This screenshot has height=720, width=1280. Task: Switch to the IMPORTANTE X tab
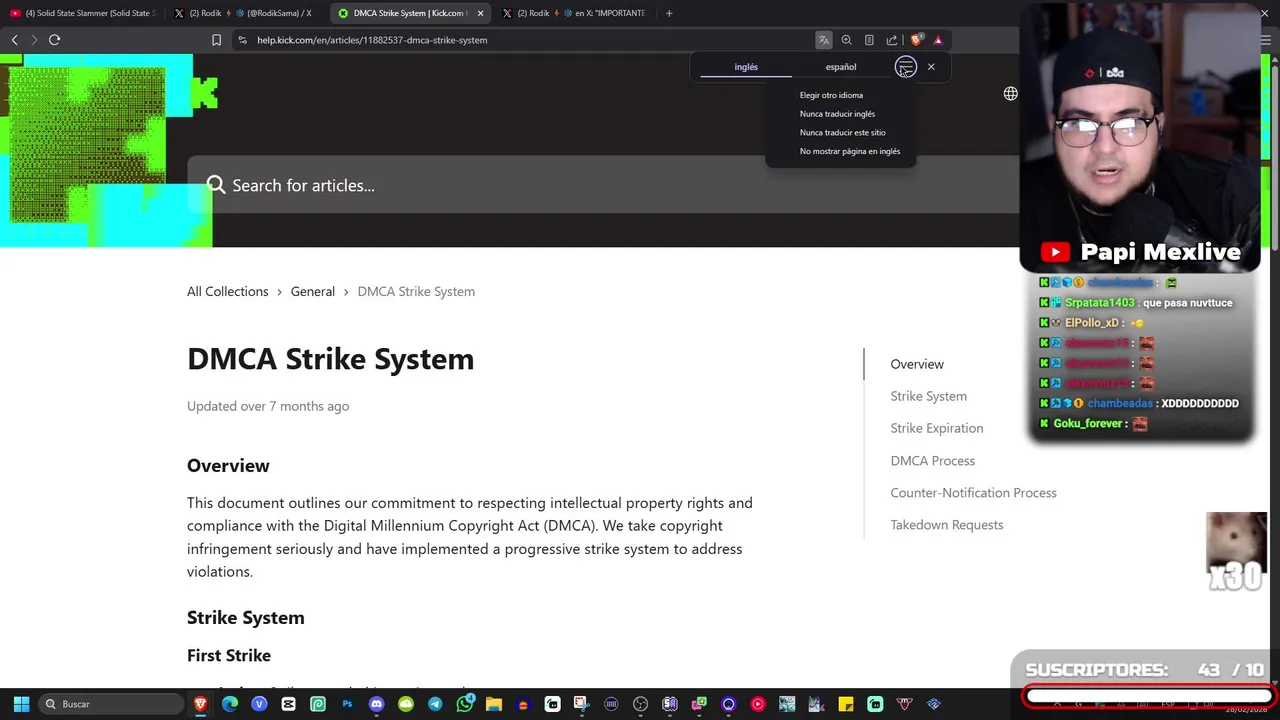(x=575, y=13)
